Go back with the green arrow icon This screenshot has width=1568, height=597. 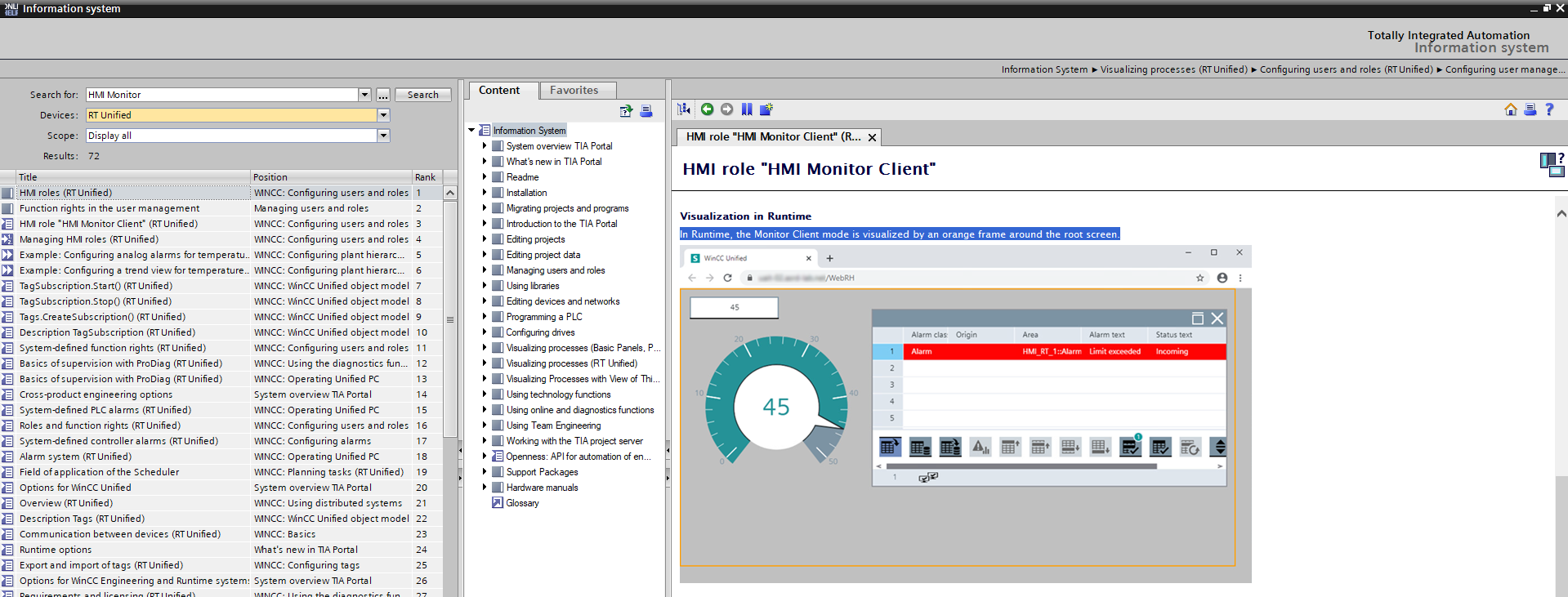click(707, 109)
